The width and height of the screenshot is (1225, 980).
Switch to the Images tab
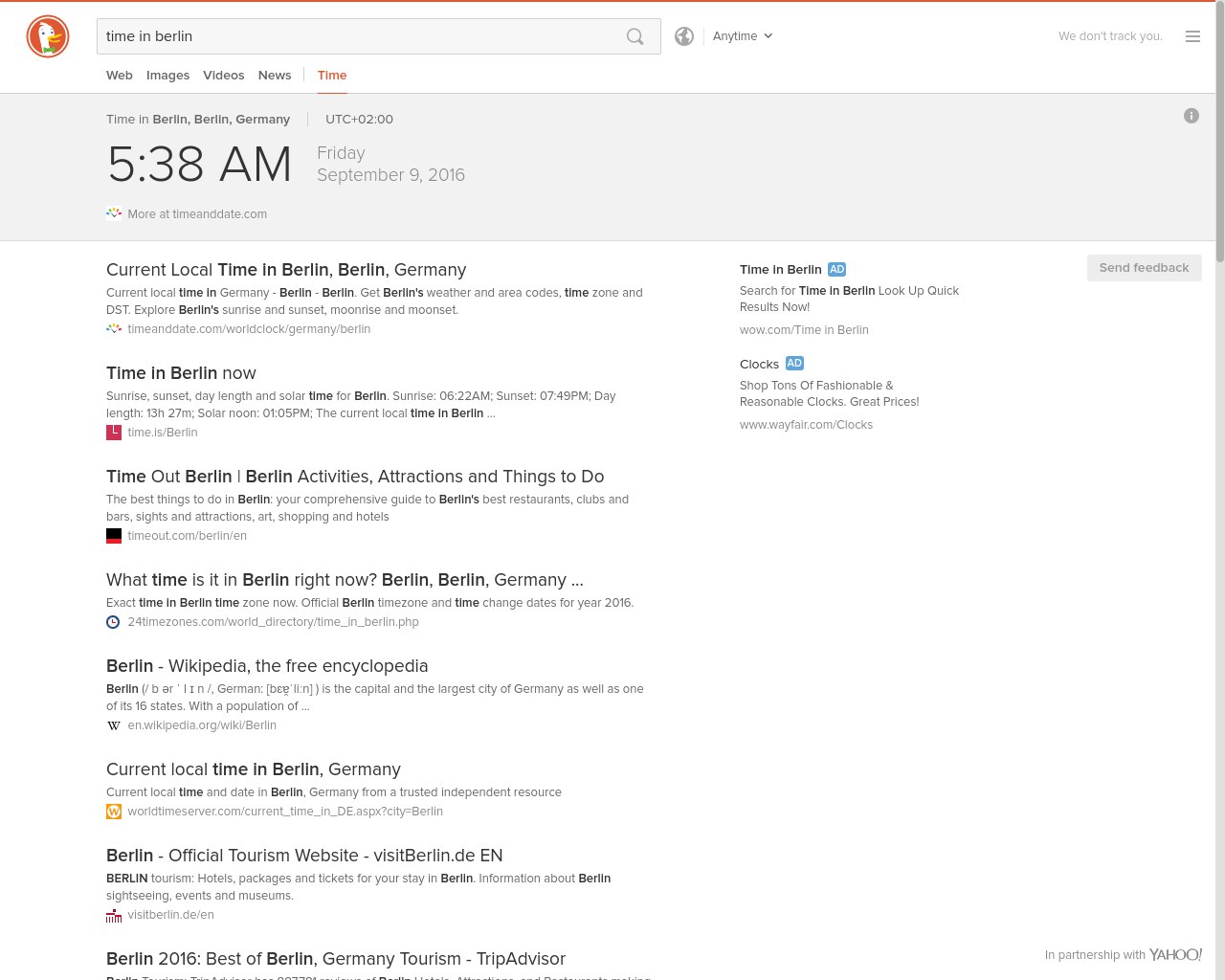(167, 76)
